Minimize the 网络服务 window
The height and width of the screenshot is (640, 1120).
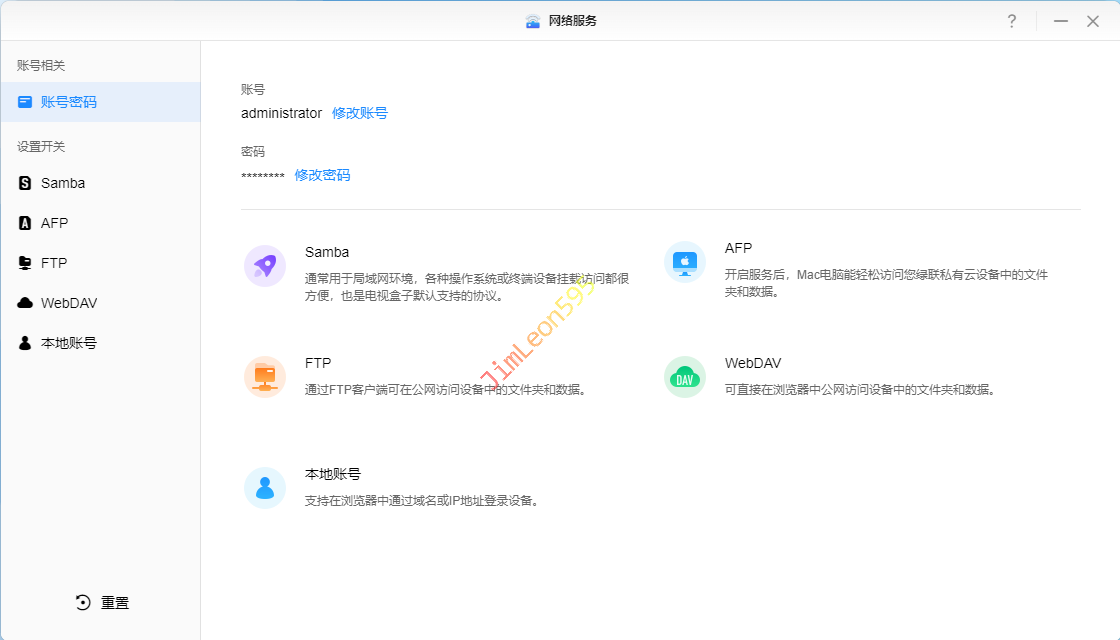tap(1061, 21)
